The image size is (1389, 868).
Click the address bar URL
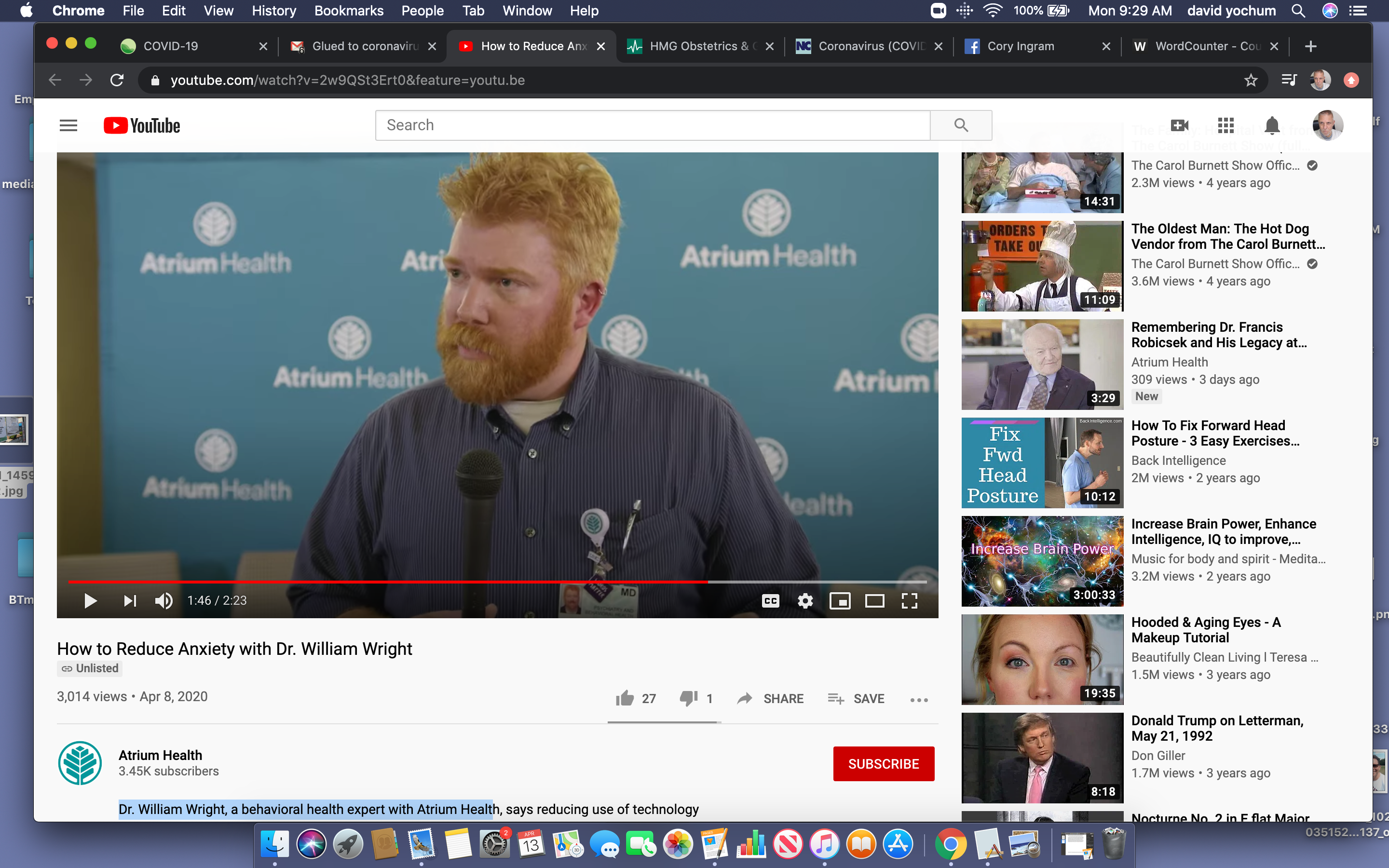click(347, 80)
